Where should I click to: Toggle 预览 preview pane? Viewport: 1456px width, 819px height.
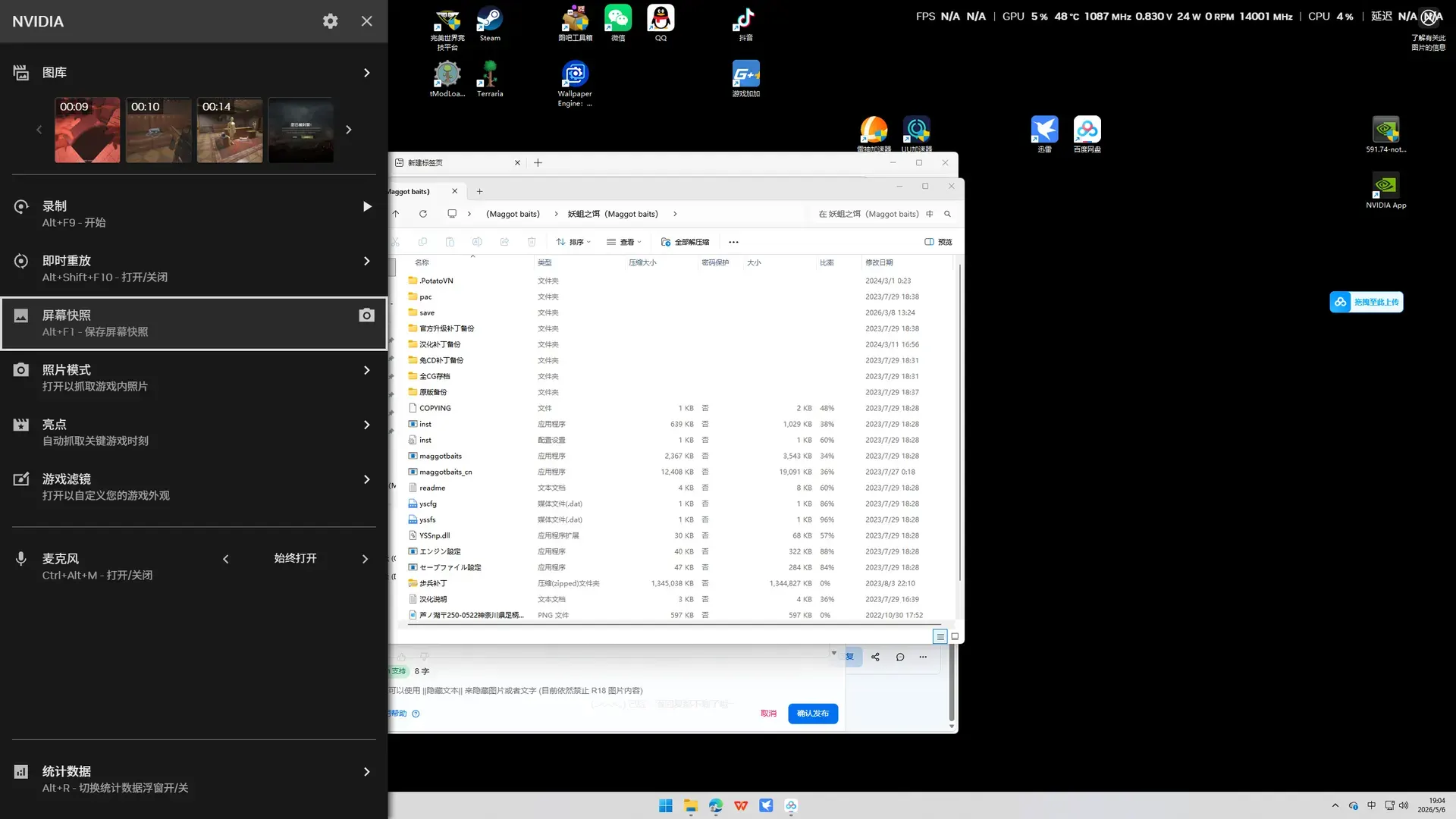938,242
